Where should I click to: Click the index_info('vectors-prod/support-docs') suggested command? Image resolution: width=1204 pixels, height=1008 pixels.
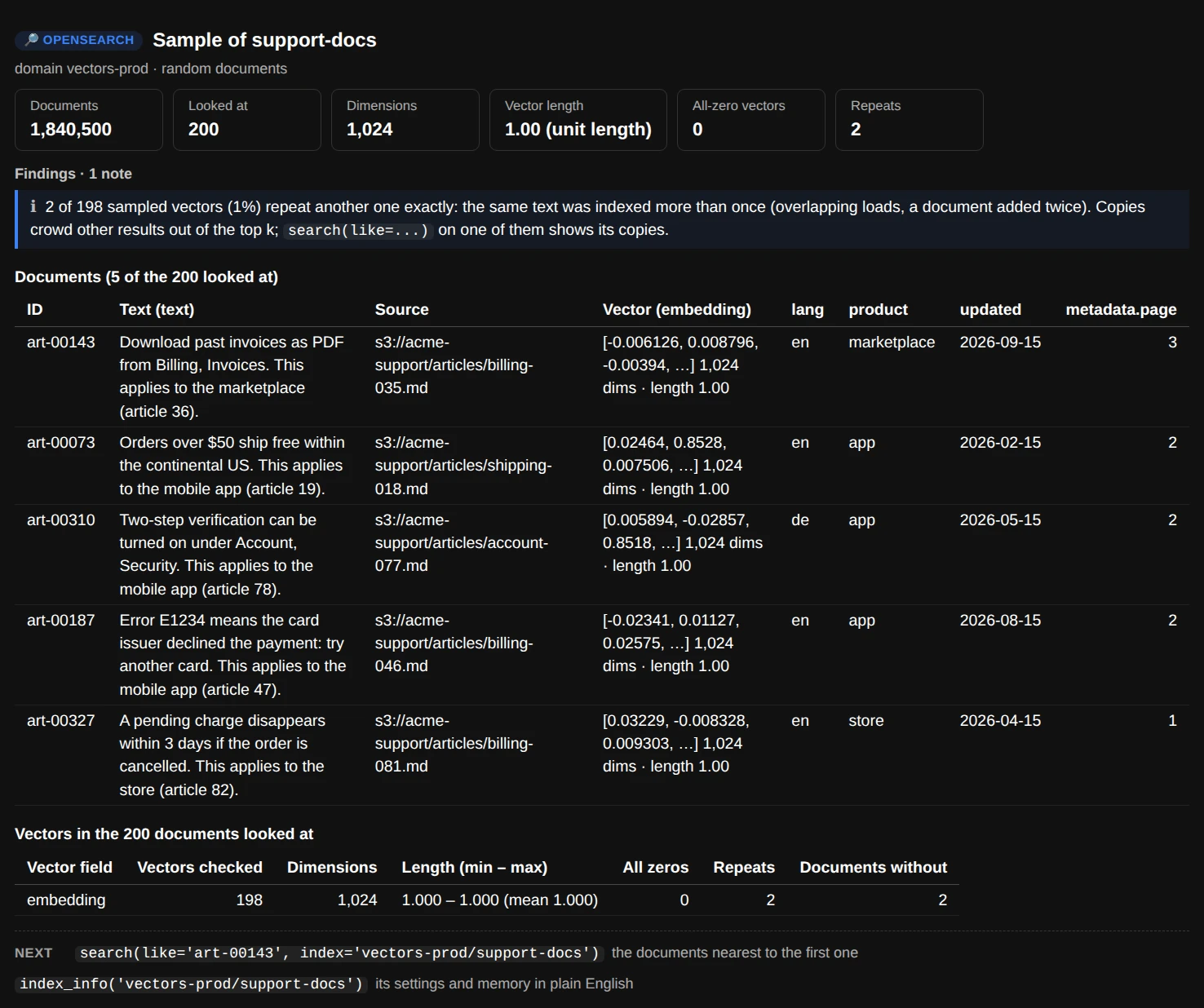(192, 984)
